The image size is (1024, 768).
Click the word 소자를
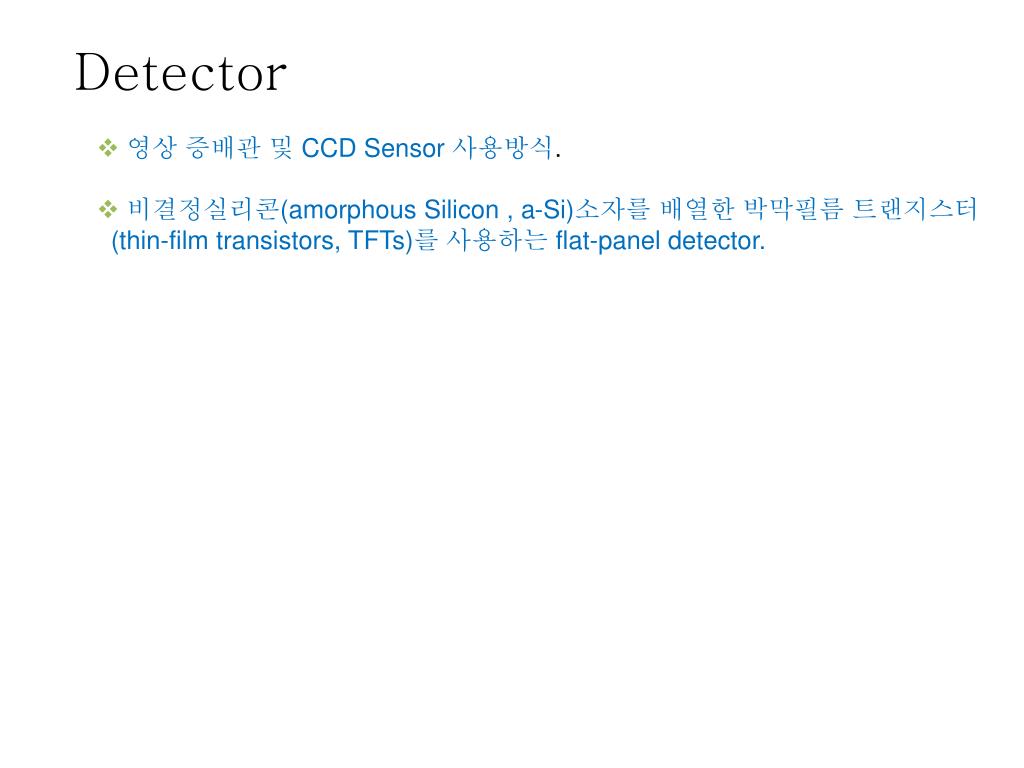point(613,209)
